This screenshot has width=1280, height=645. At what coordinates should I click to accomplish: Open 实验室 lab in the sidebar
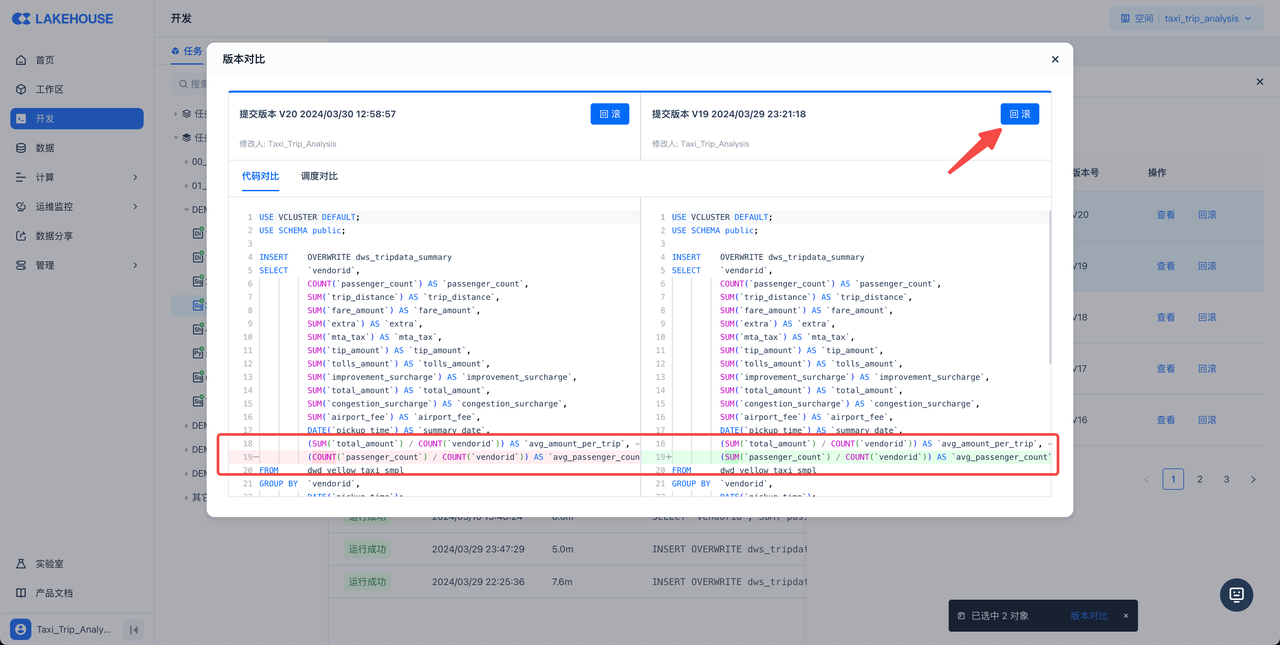coord(49,564)
